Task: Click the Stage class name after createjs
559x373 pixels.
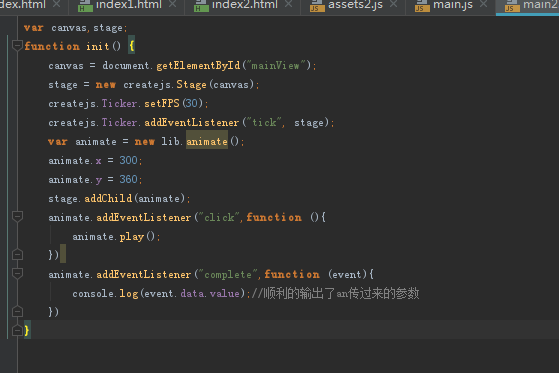Action: click(191, 85)
